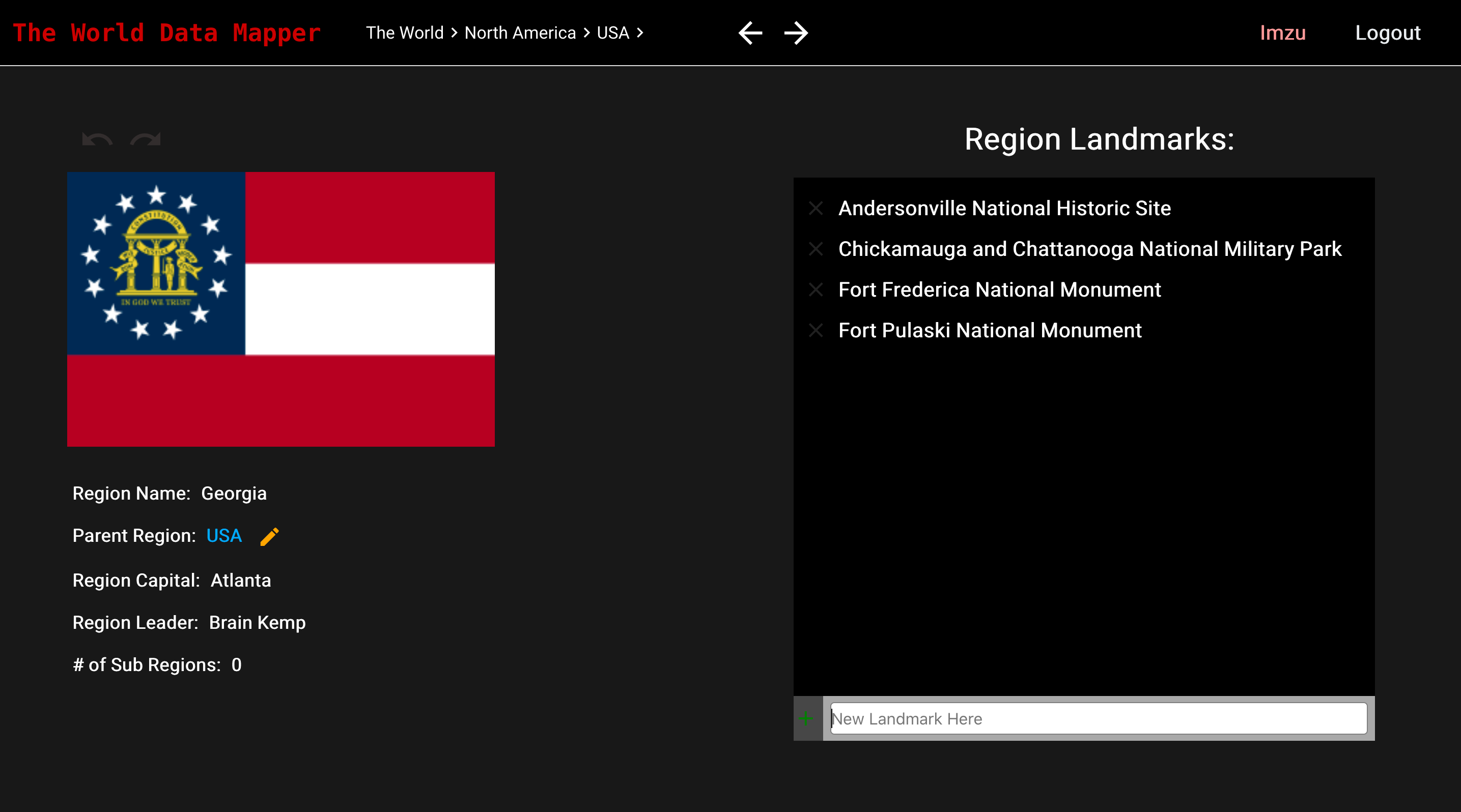Delete Fort Frederica National Monument landmark

point(816,289)
